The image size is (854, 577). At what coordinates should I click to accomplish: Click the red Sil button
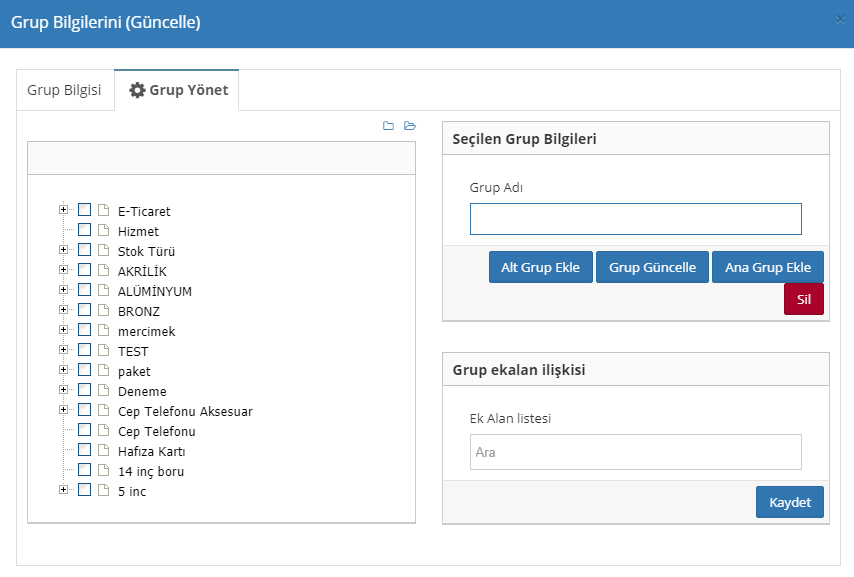click(803, 299)
